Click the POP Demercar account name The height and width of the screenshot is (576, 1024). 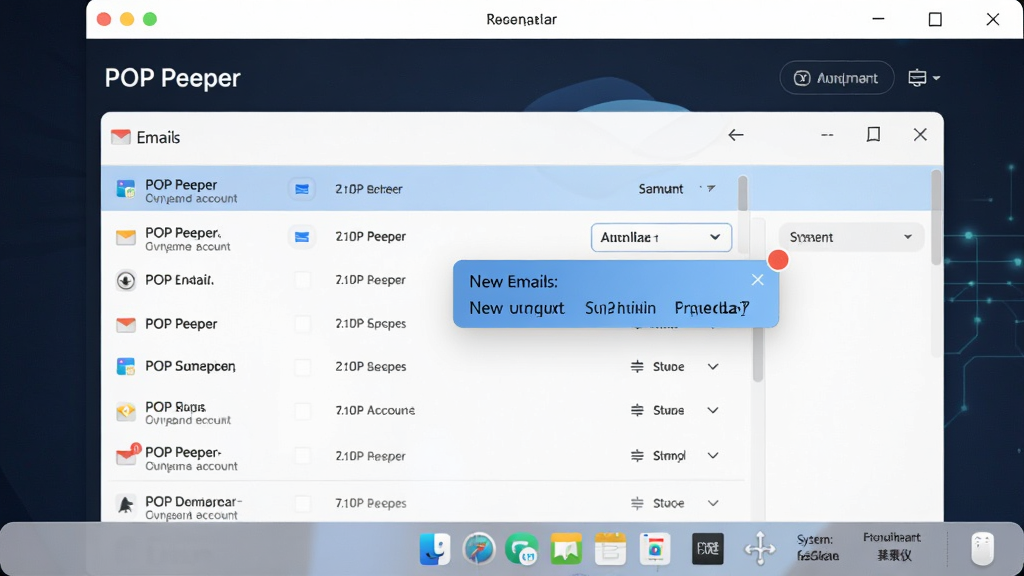[193, 502]
